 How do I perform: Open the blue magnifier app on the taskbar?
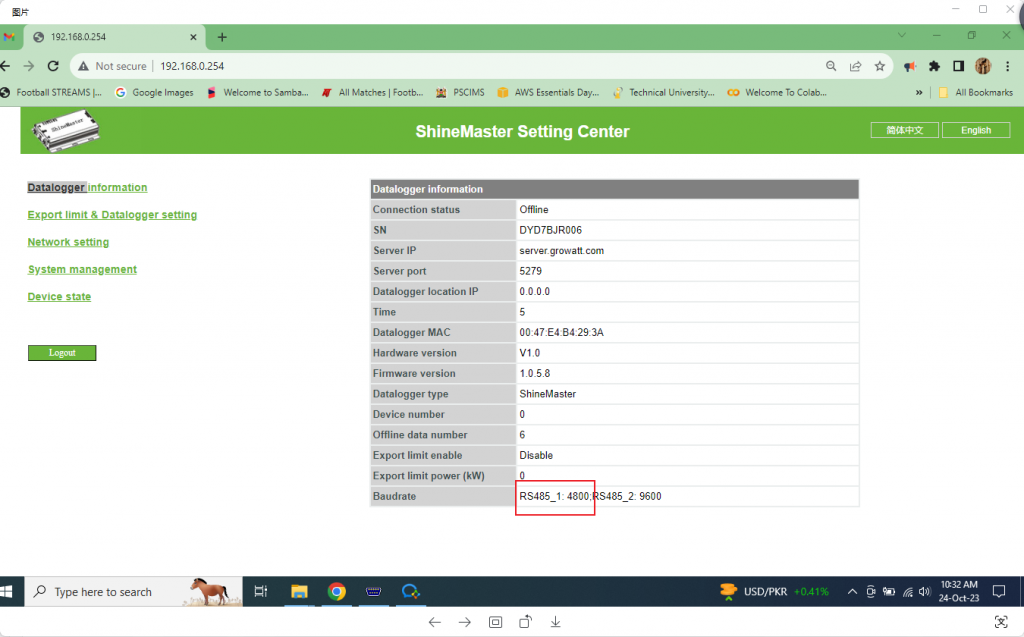[410, 591]
